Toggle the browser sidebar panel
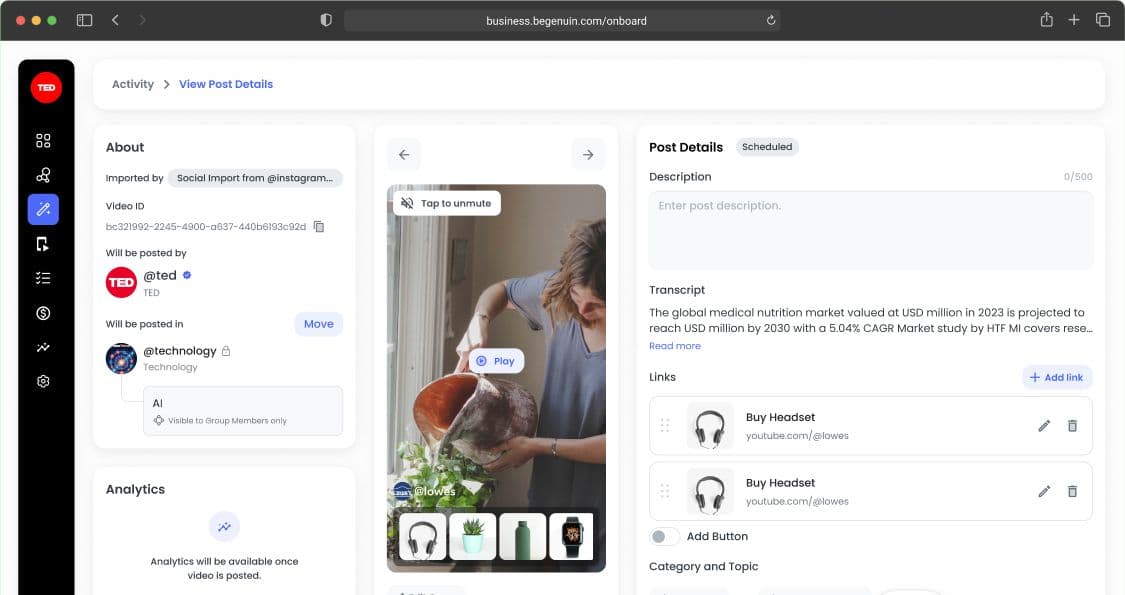Image resolution: width=1125 pixels, height=595 pixels. pos(85,20)
